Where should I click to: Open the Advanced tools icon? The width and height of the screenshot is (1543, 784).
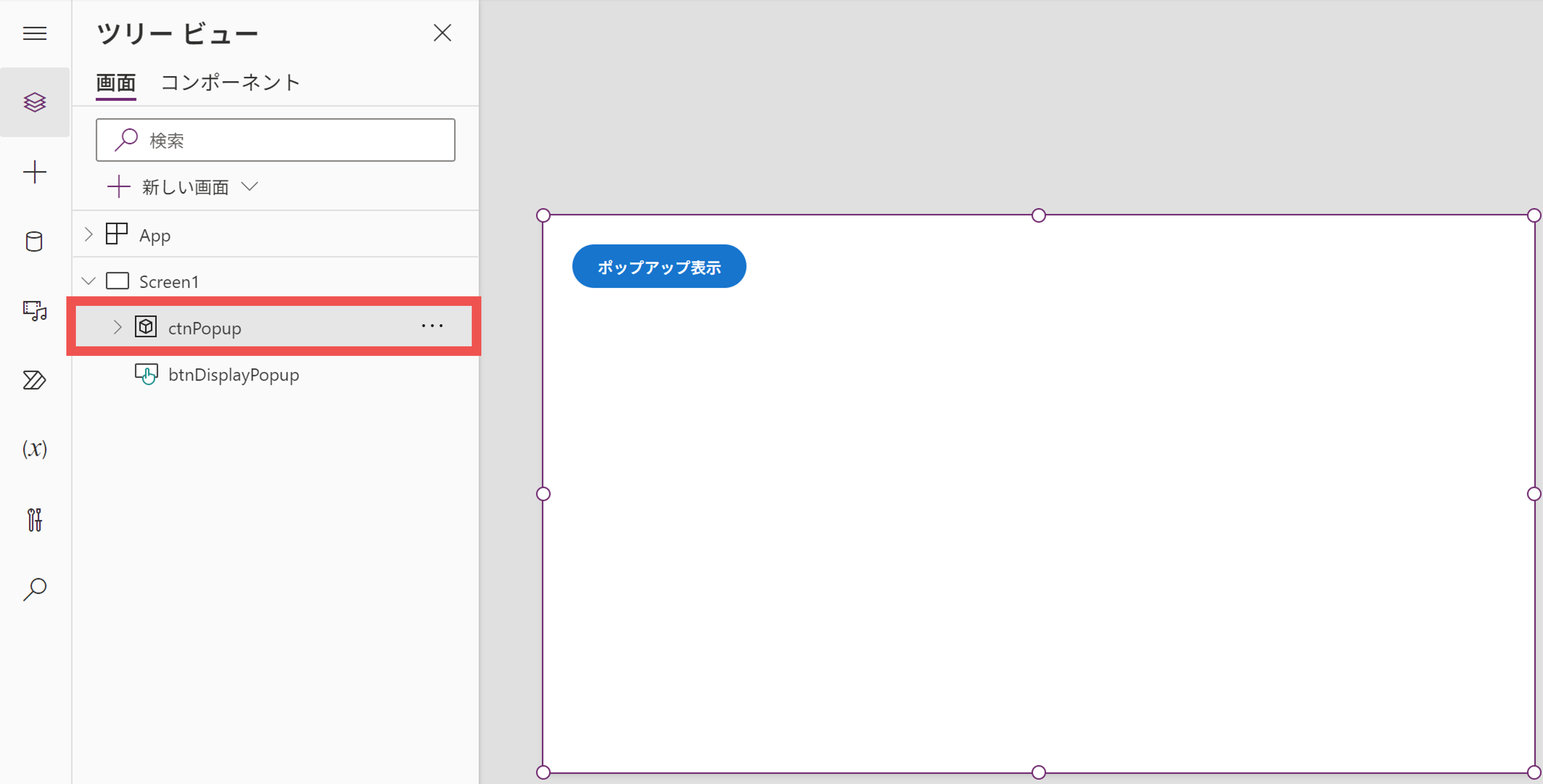pos(35,519)
